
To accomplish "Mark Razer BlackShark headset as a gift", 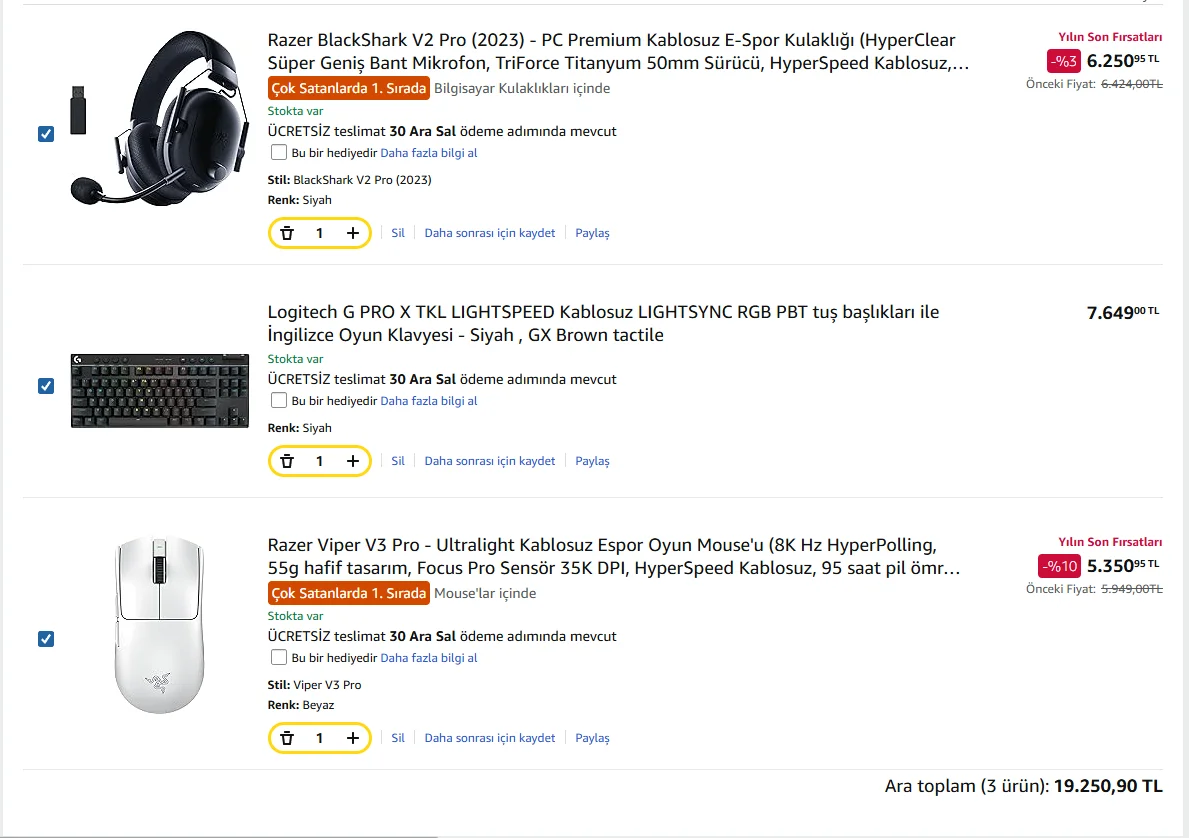I will 279,153.
